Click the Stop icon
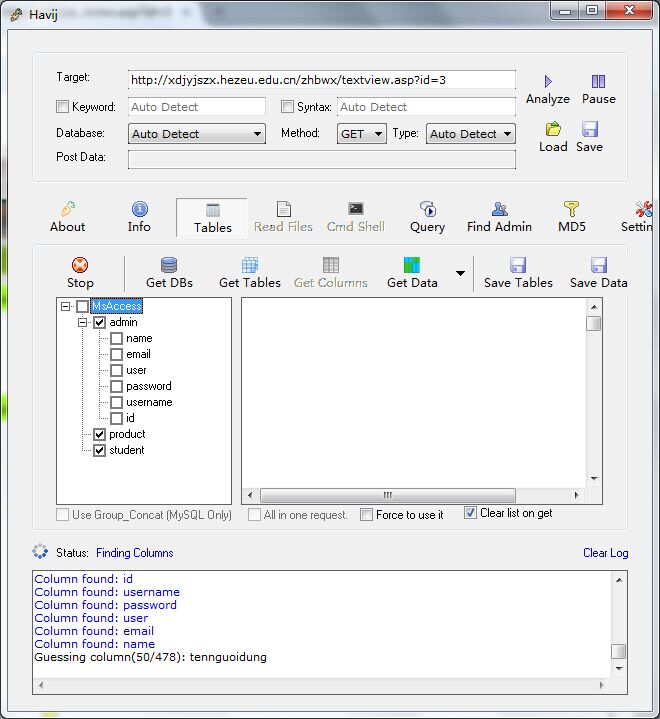 pos(80,265)
